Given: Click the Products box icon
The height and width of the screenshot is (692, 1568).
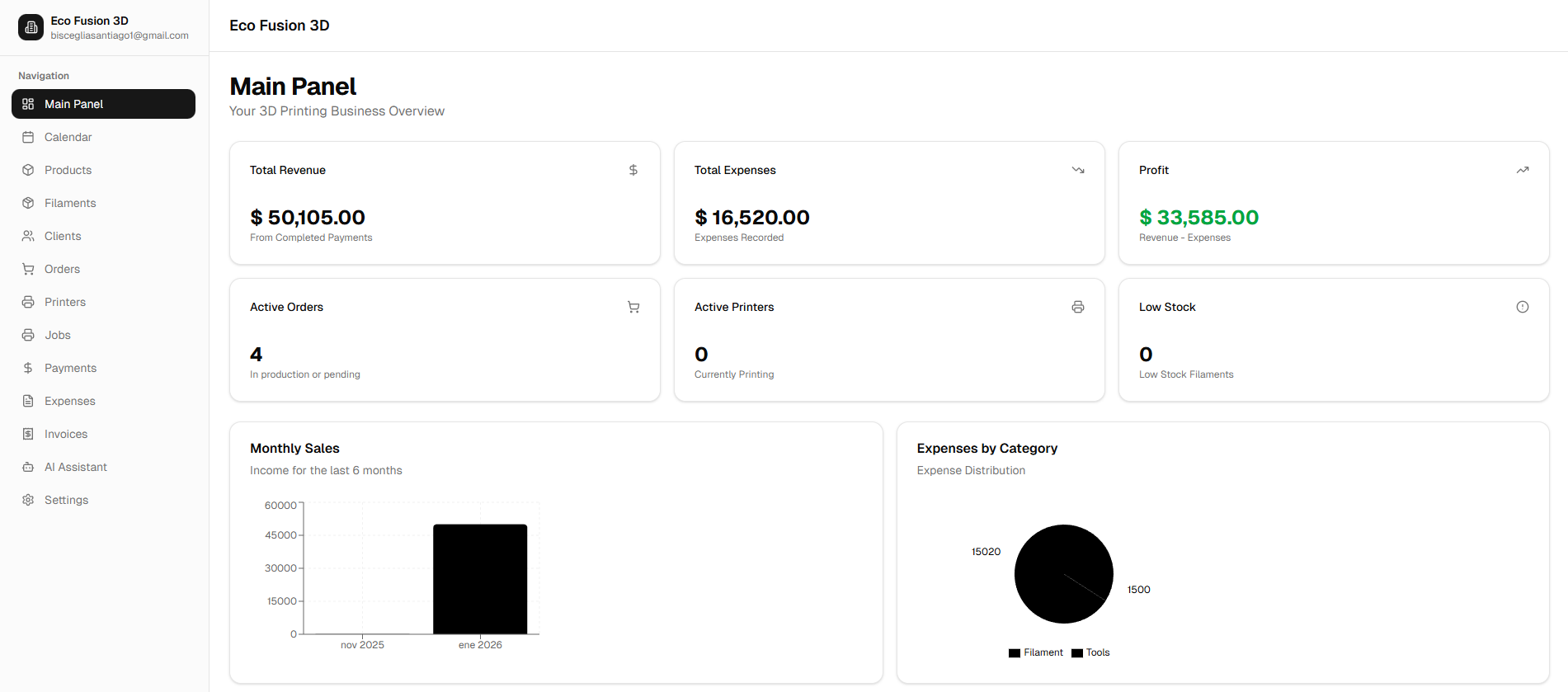Looking at the screenshot, I should click(x=28, y=170).
